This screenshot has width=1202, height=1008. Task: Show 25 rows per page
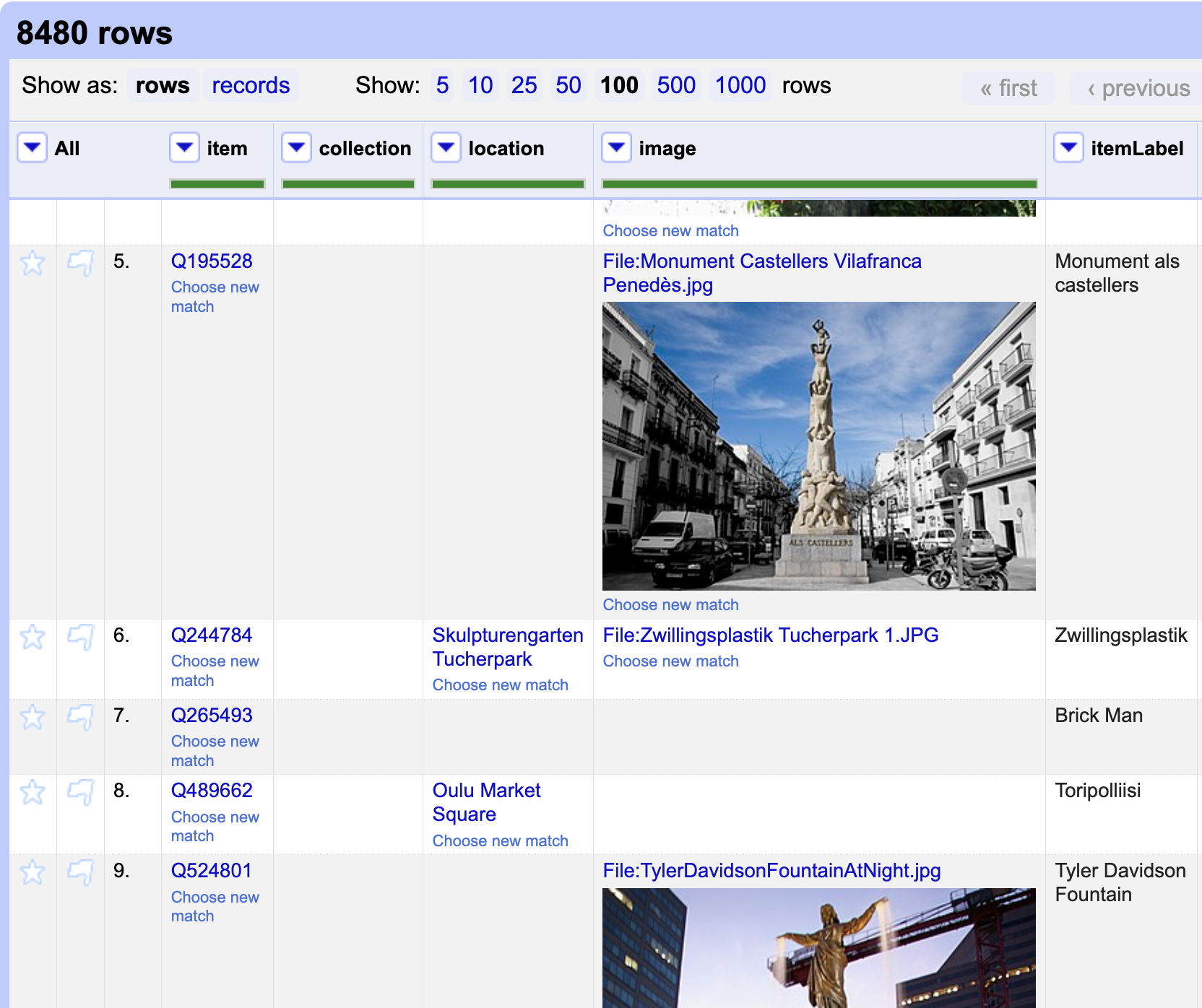tap(524, 85)
